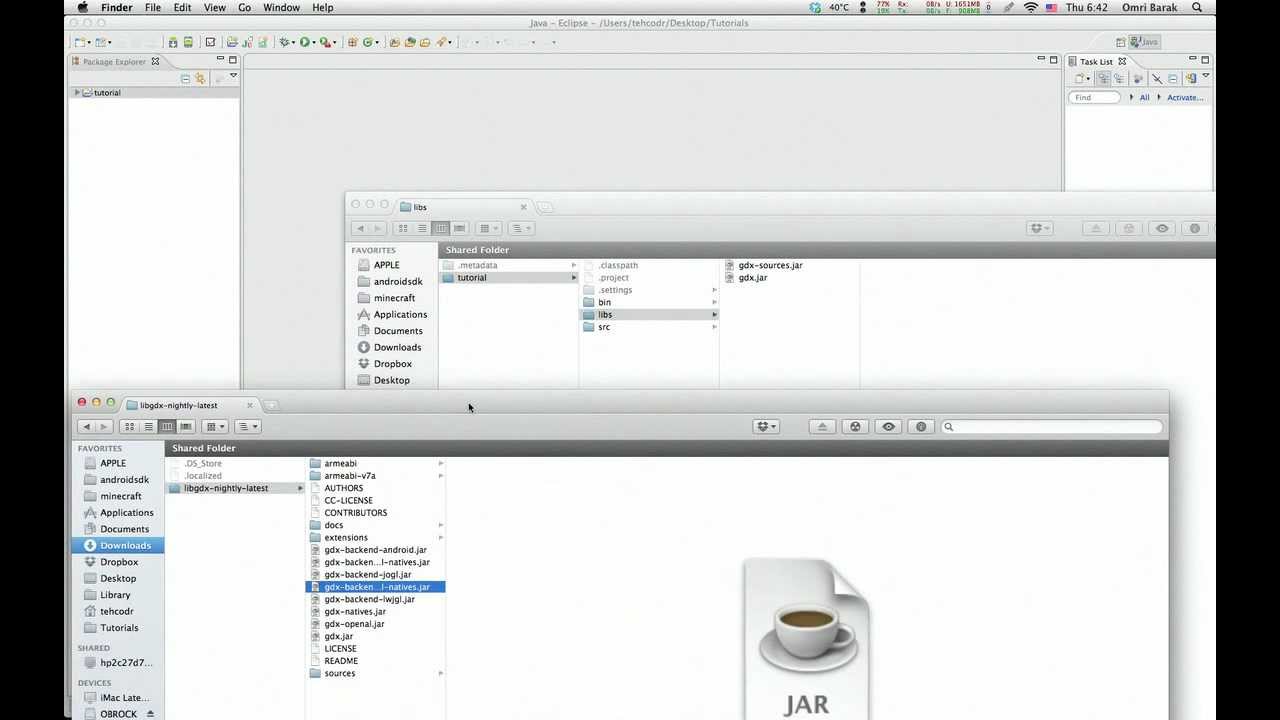Eject the OBROCK device in sidebar

151,714
